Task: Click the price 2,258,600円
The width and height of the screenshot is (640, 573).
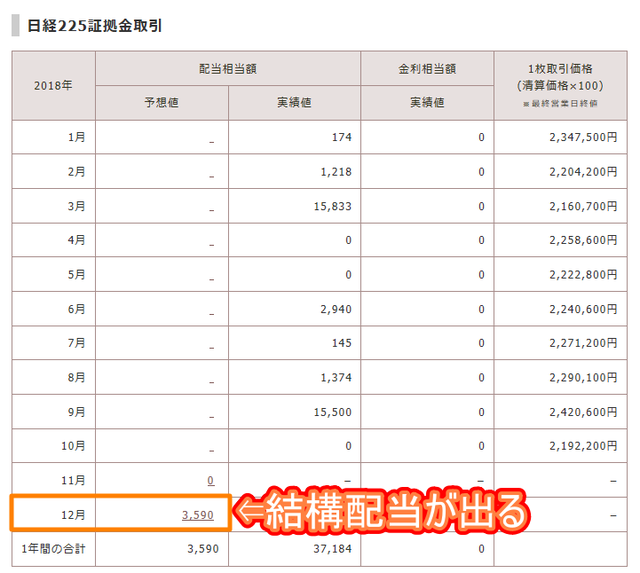Action: [x=583, y=240]
